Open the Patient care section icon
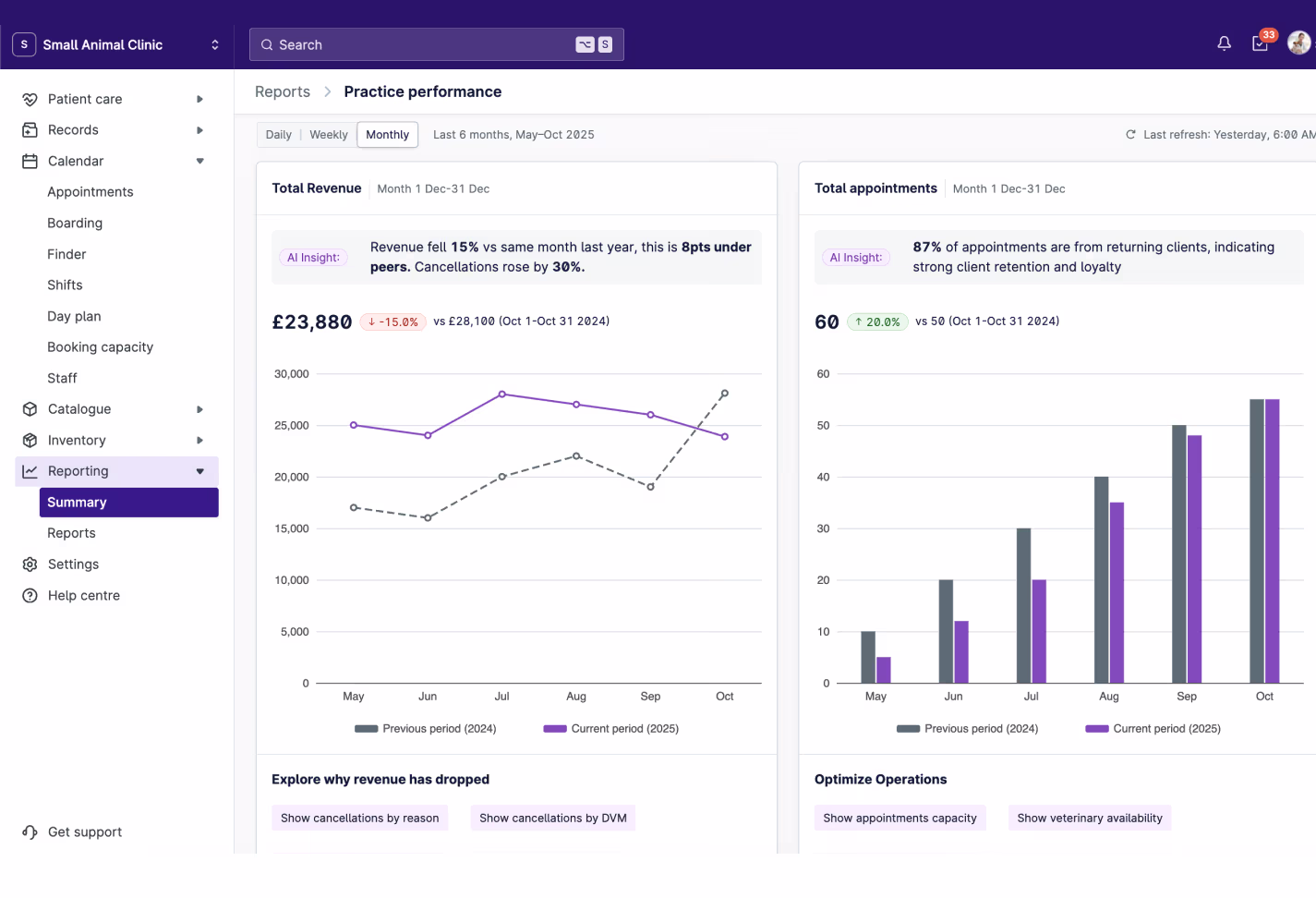 (x=29, y=99)
